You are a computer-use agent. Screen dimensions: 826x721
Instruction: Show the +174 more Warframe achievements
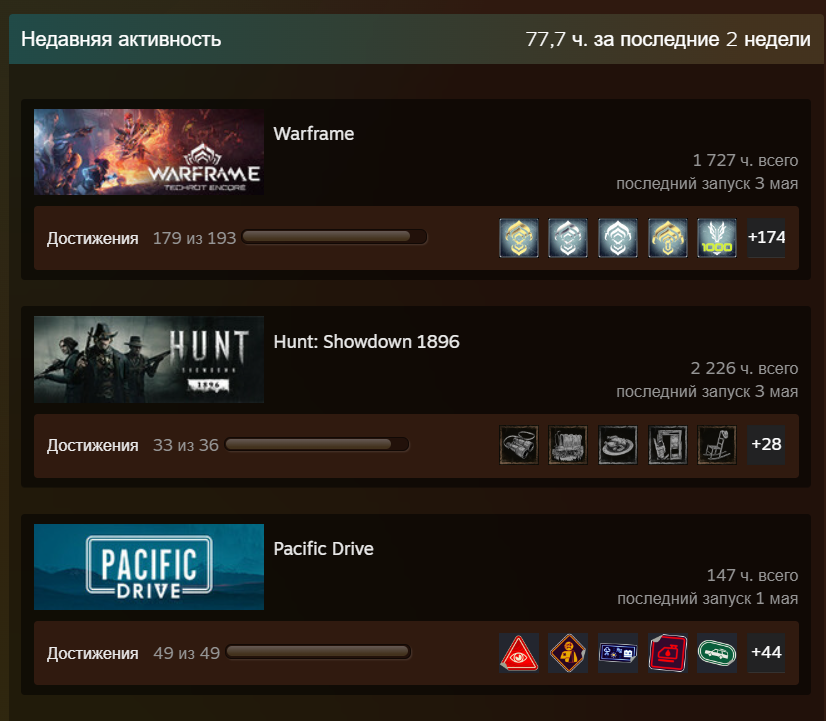[x=766, y=238]
